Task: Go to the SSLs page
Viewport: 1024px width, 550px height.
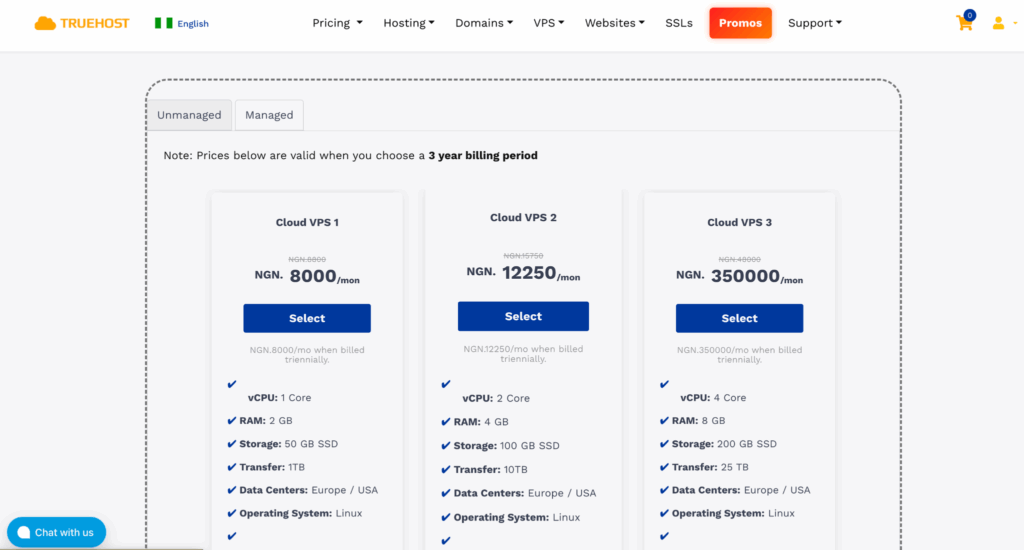Action: [679, 23]
